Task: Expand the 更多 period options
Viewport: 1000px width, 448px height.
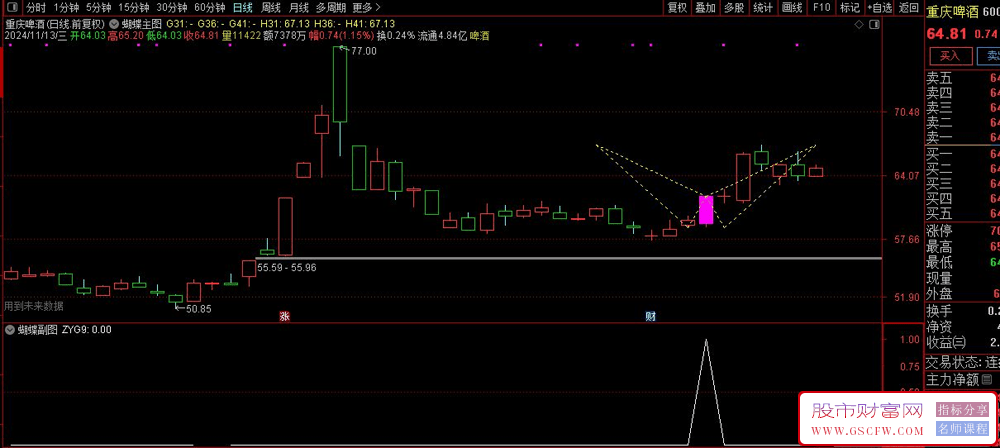Action: [x=366, y=8]
